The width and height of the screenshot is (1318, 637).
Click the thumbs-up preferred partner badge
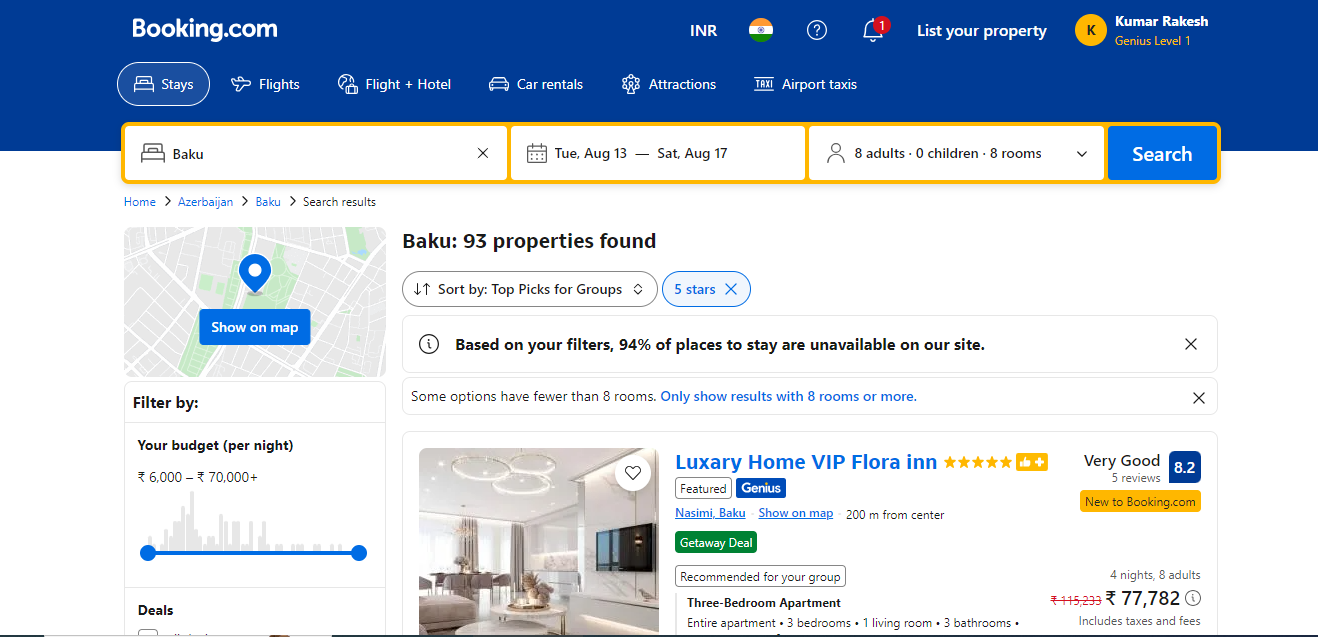click(x=1032, y=462)
